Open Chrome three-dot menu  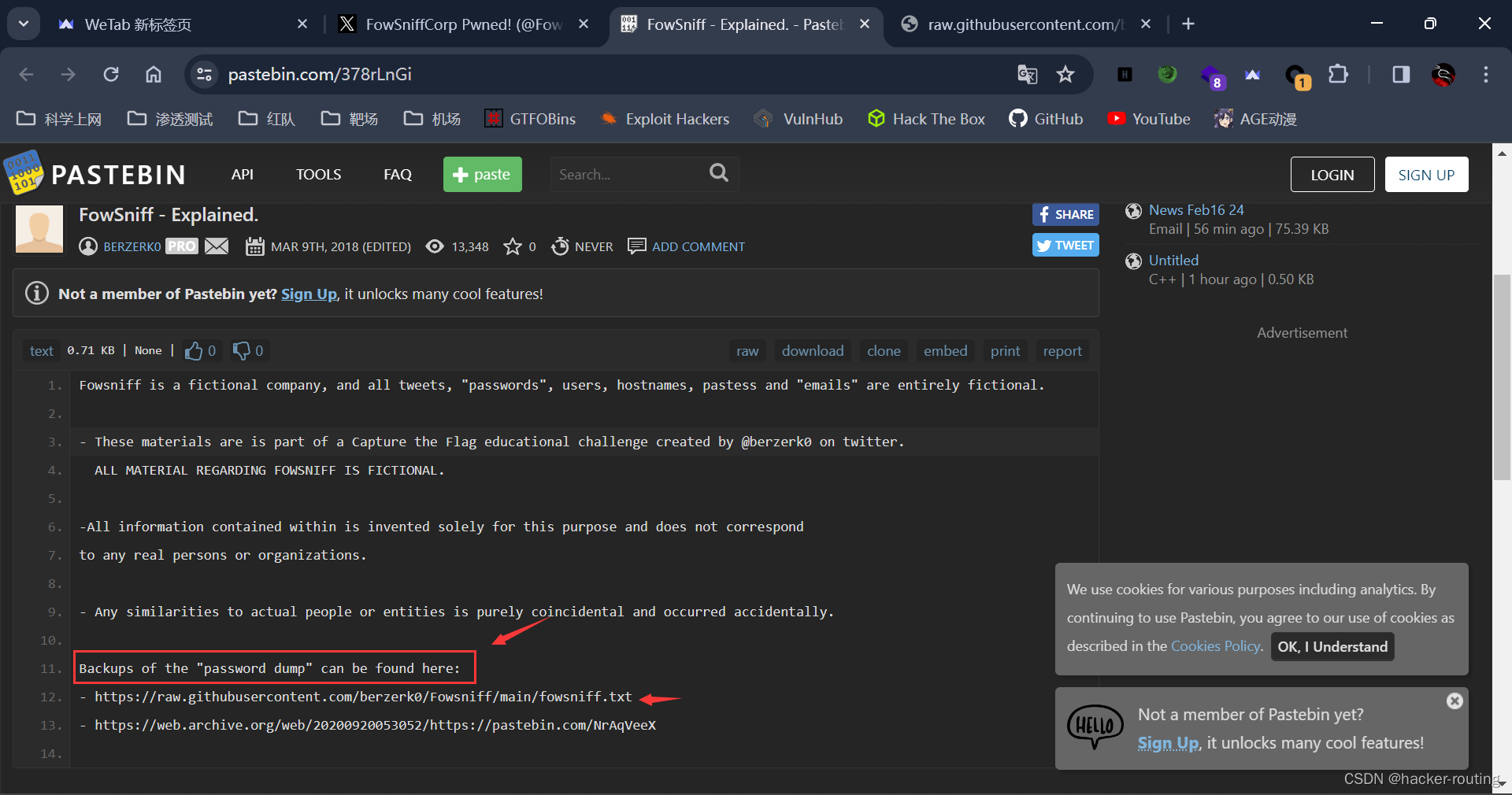[x=1486, y=74]
